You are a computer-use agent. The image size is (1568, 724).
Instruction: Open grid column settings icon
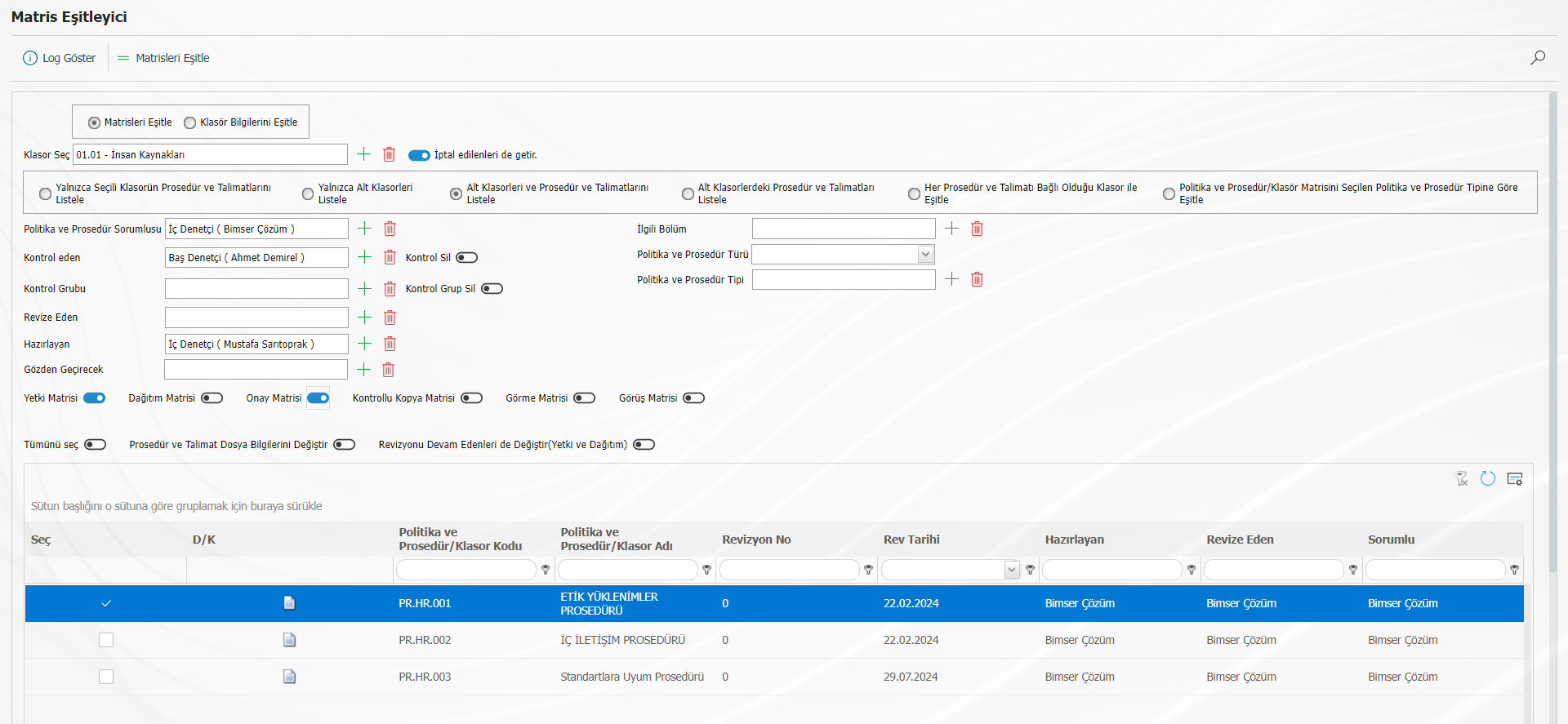coord(1515,478)
